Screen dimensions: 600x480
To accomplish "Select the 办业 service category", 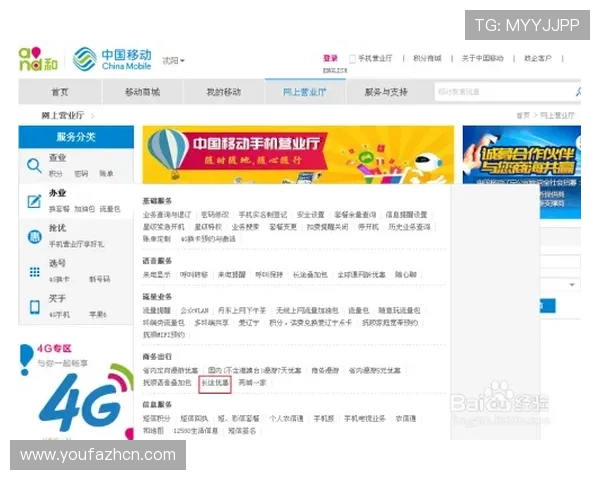I will (x=57, y=193).
